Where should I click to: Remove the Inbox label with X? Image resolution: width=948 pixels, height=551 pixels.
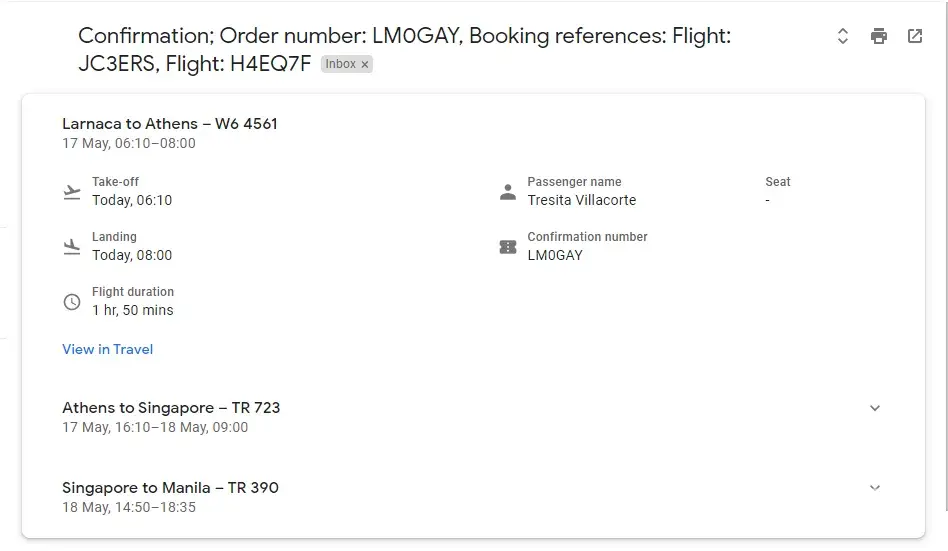click(x=365, y=64)
